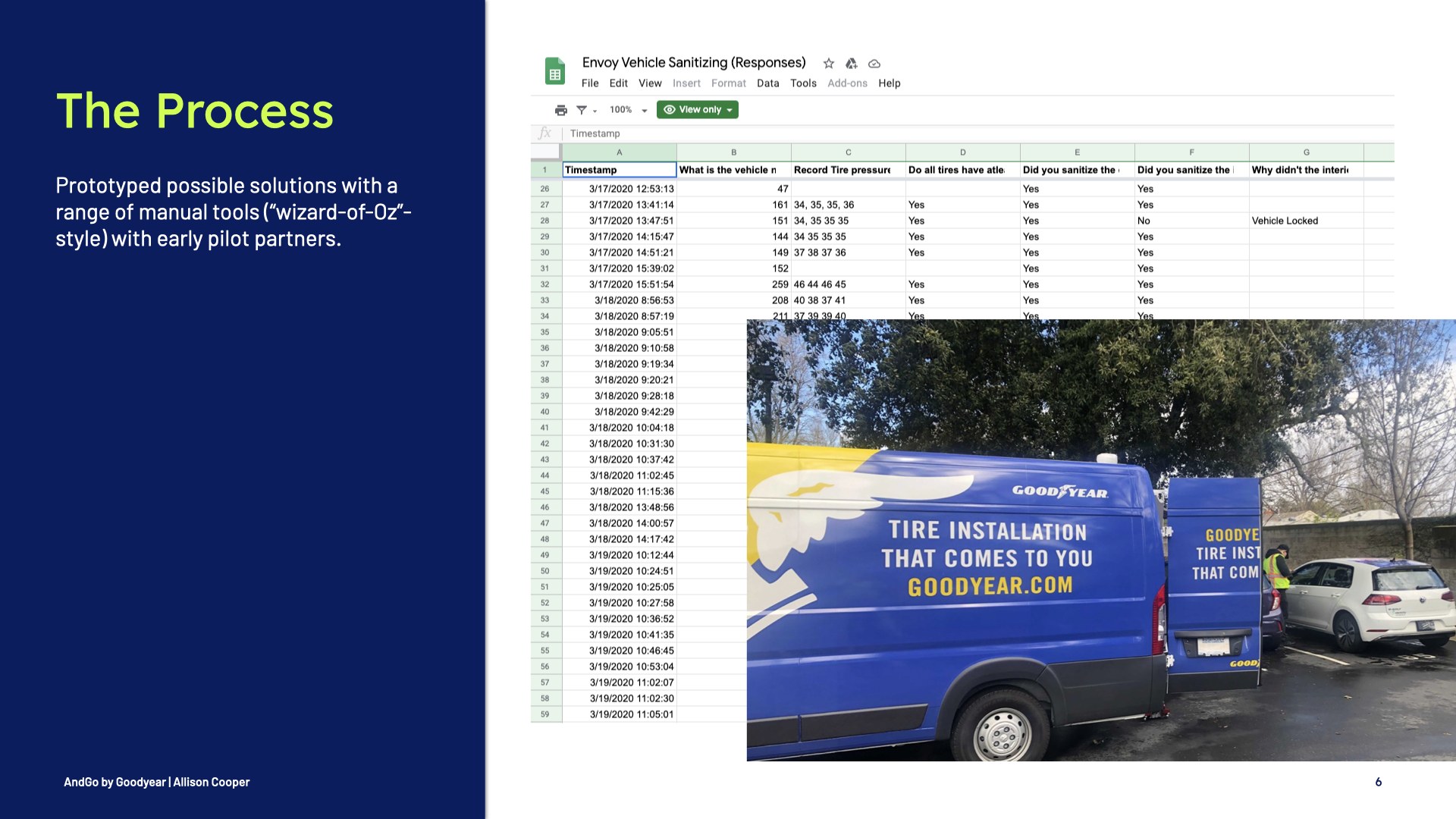Select row 1 header

[x=545, y=170]
